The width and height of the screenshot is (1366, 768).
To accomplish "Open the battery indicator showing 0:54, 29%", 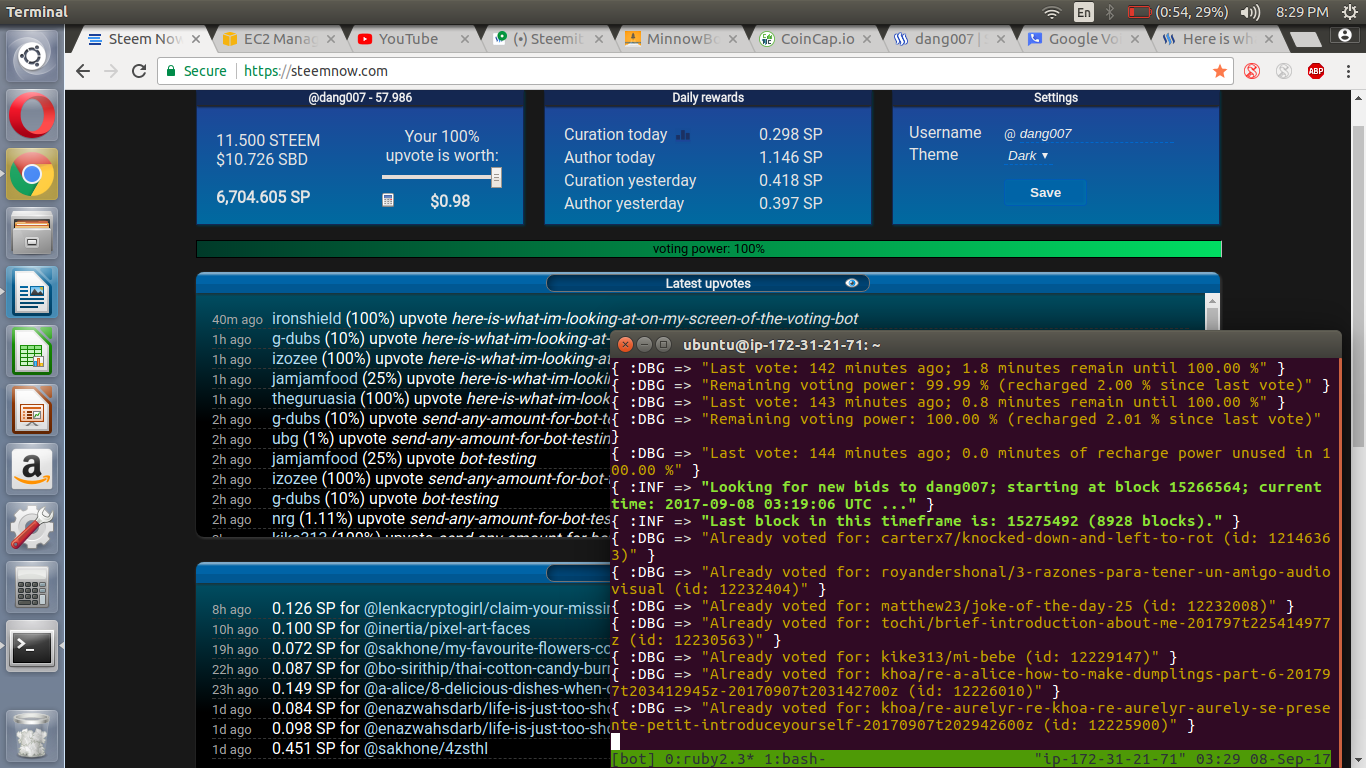I will (1178, 12).
